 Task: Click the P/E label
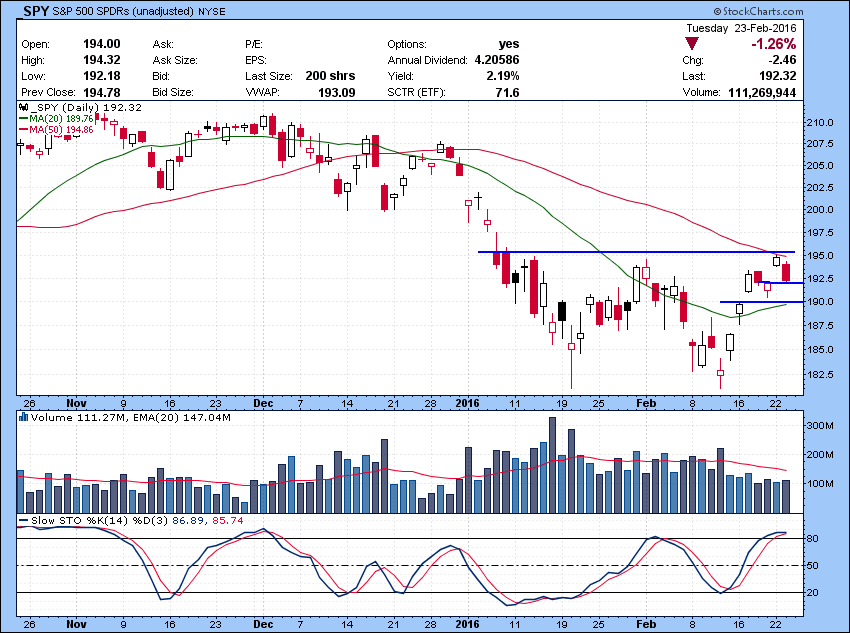[x=254, y=44]
